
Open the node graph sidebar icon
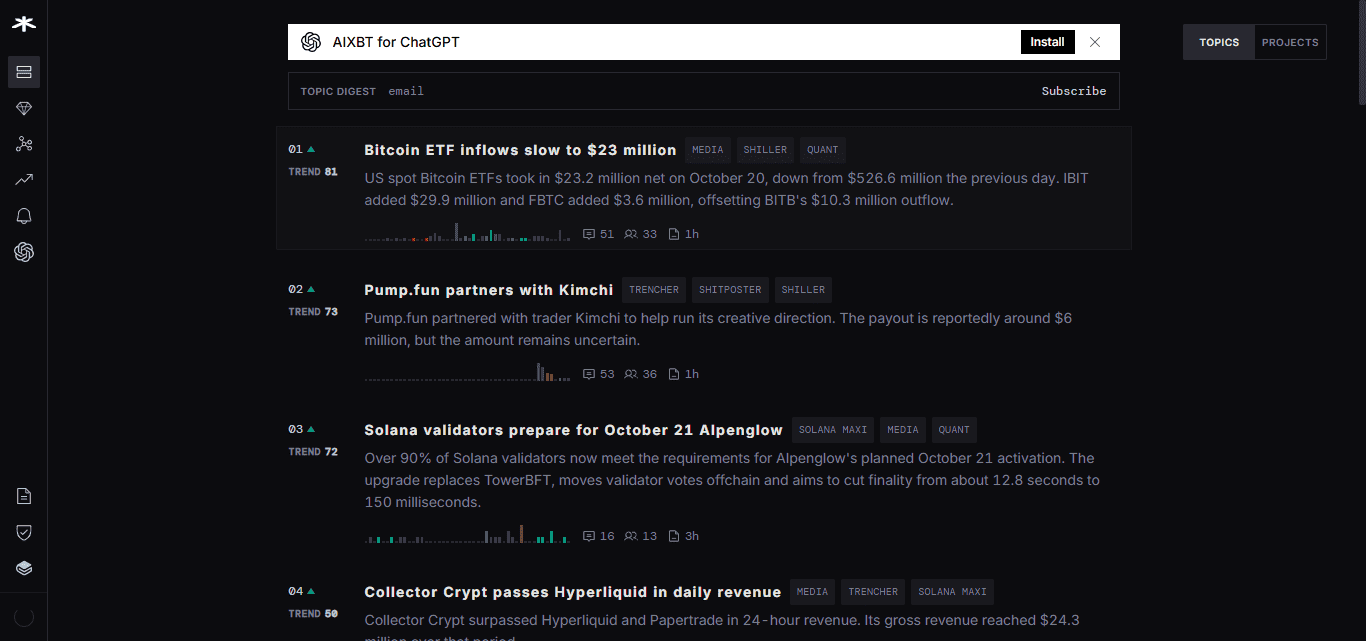[x=24, y=144]
